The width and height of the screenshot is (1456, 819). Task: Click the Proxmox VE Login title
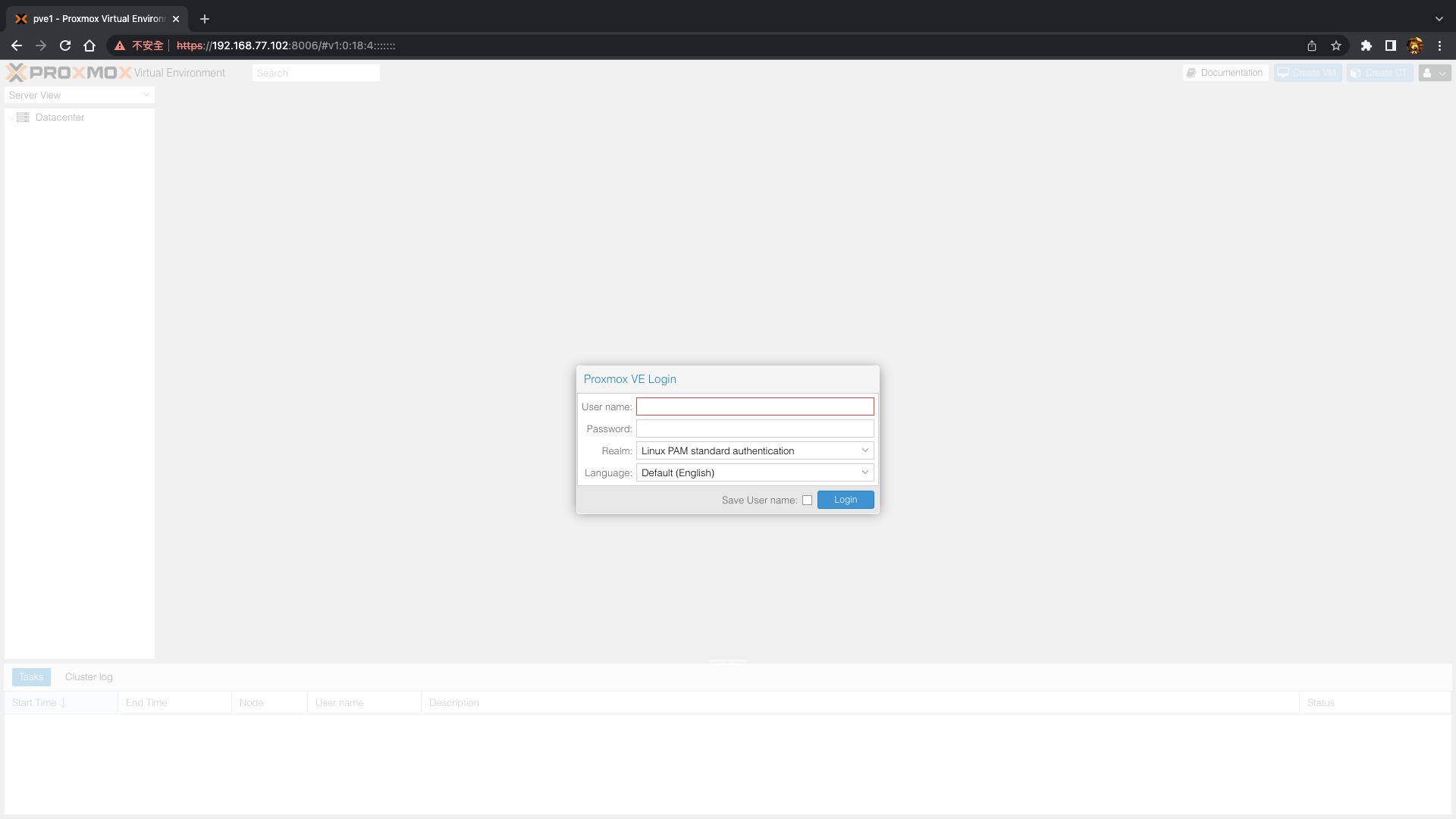click(x=630, y=379)
